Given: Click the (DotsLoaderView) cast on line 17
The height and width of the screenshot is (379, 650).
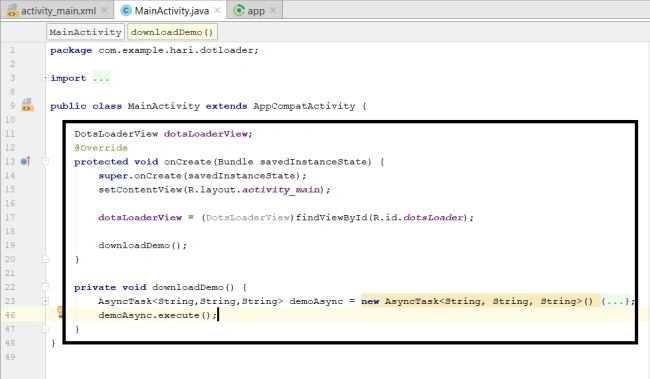Looking at the screenshot, I should click(248, 218).
